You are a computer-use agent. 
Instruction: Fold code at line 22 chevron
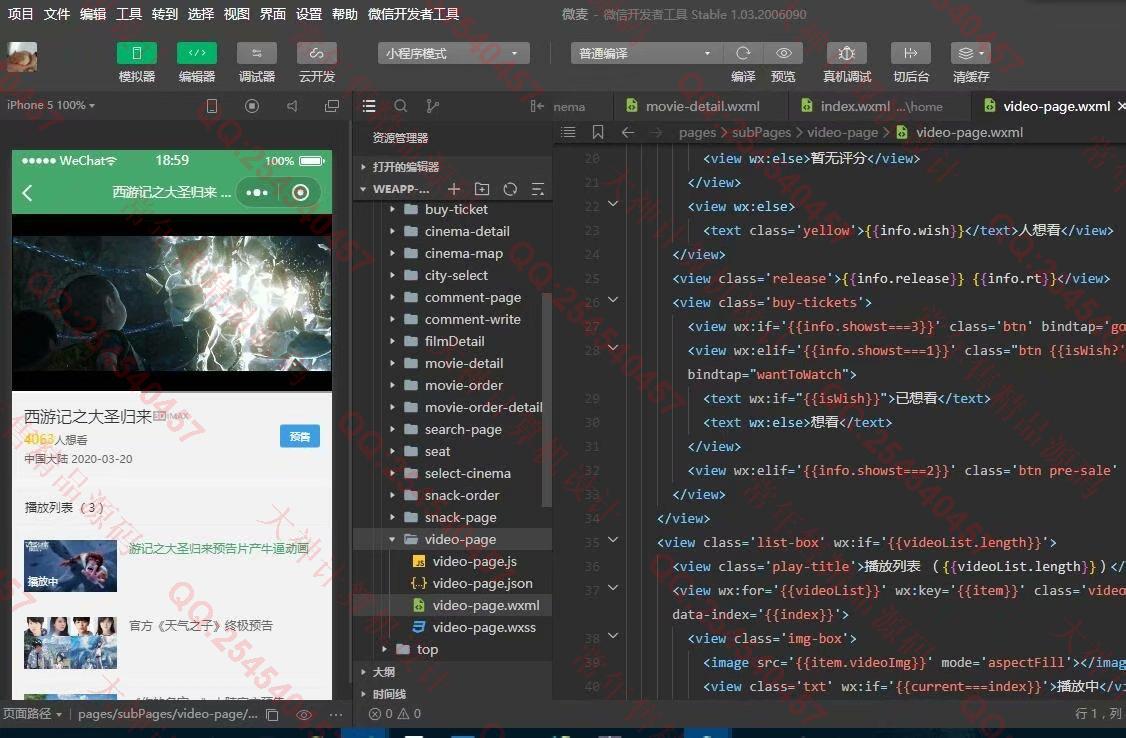tap(613, 204)
